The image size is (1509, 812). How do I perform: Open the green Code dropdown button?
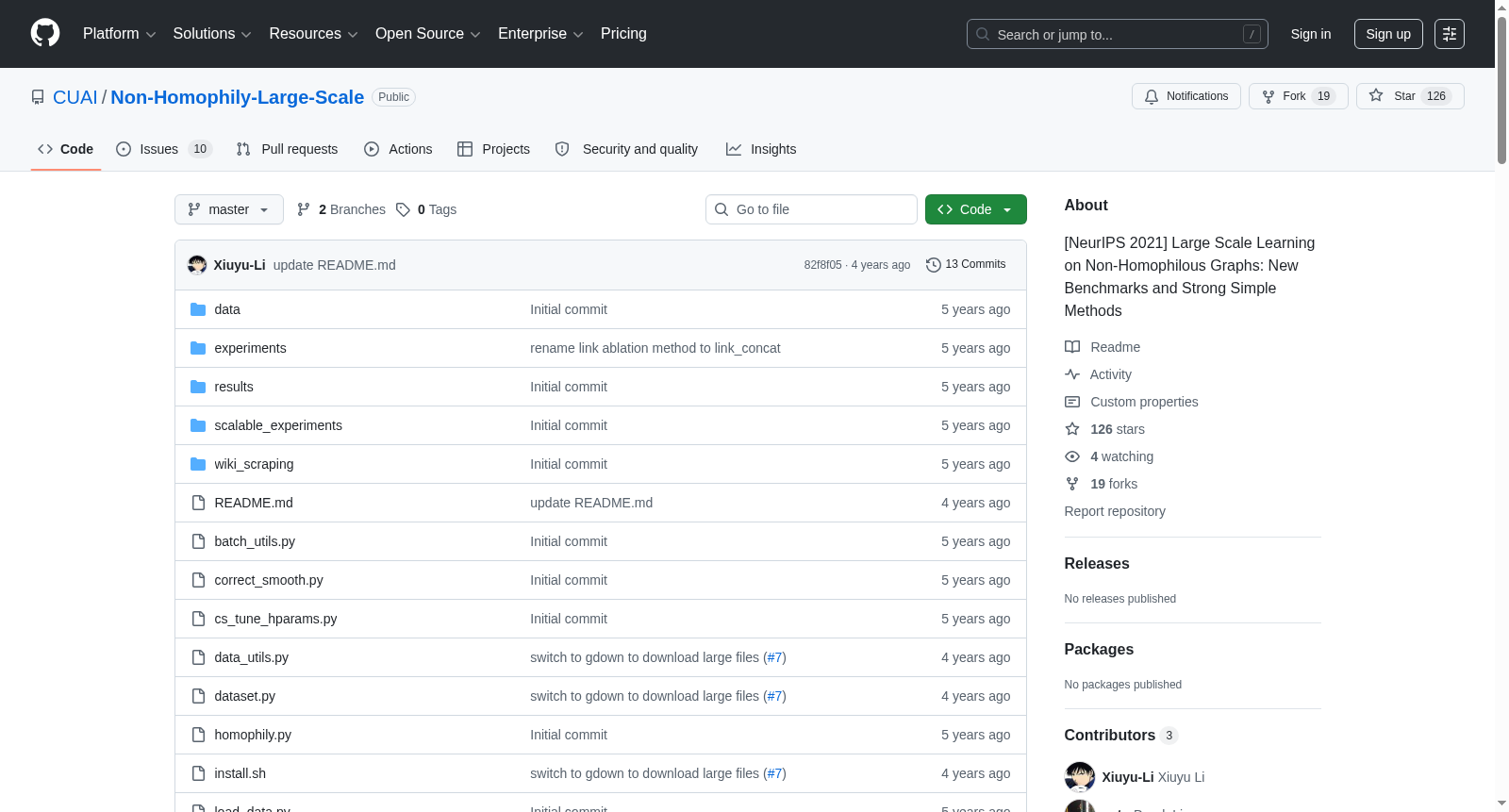[x=975, y=209]
